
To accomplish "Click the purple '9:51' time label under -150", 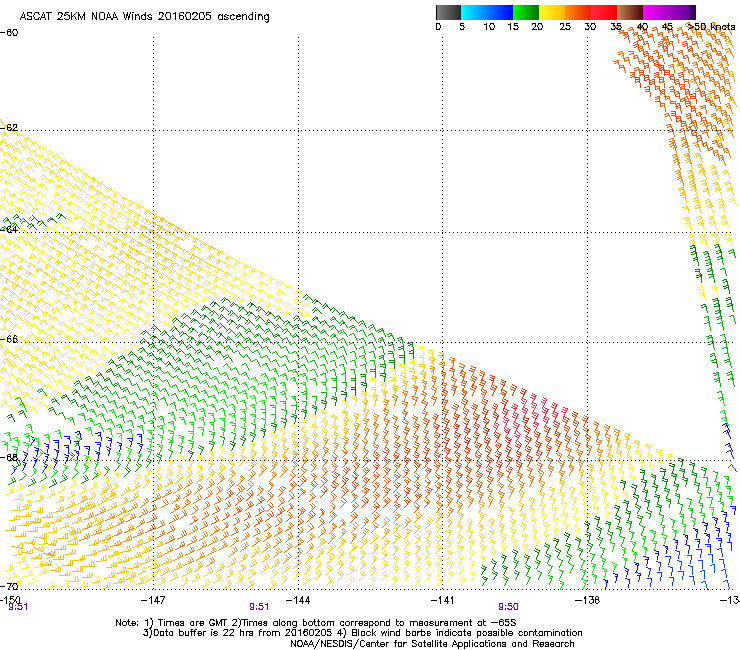I will click(18, 607).
